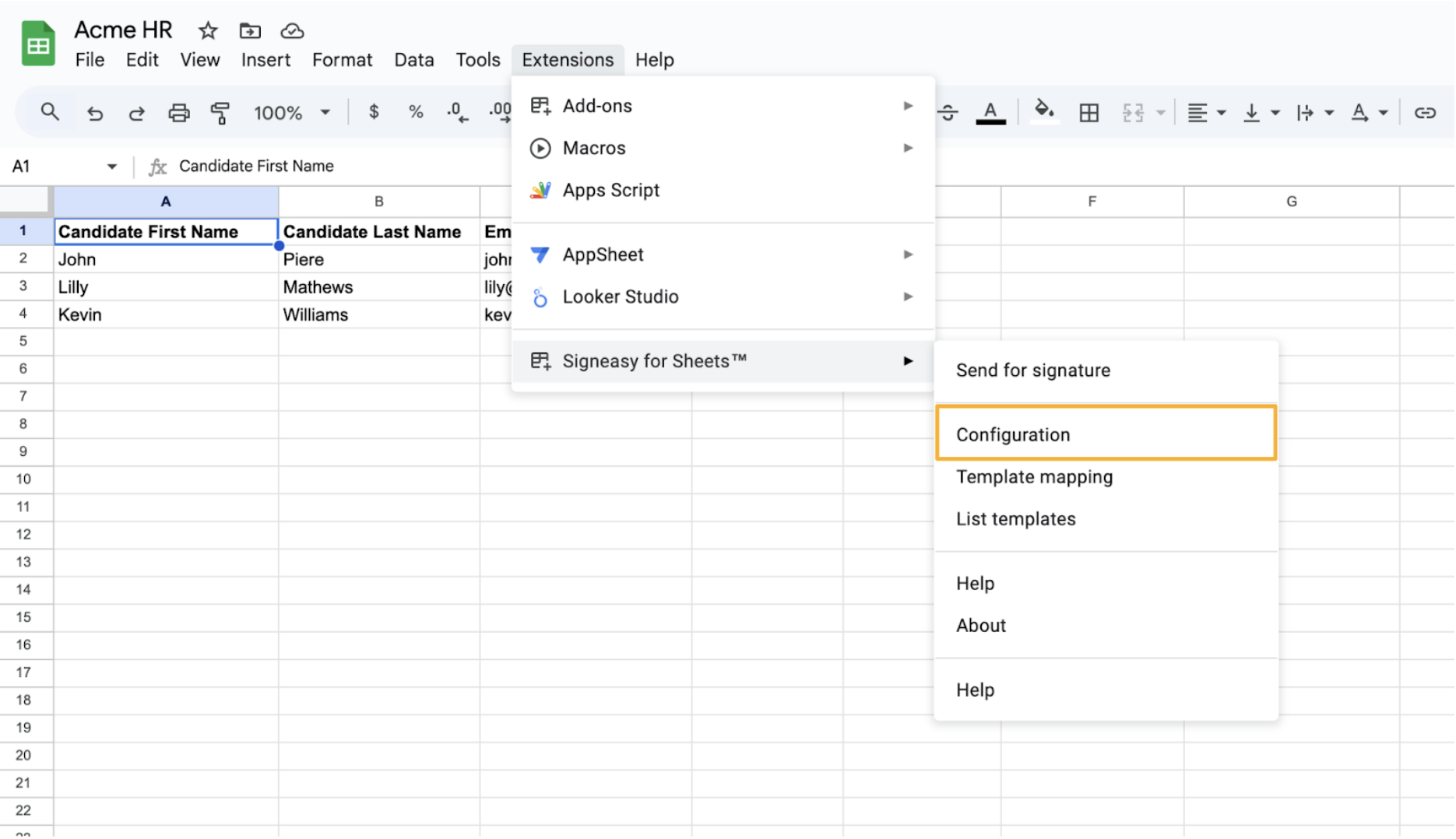Open the merge type dropdown arrow

coord(1160,113)
